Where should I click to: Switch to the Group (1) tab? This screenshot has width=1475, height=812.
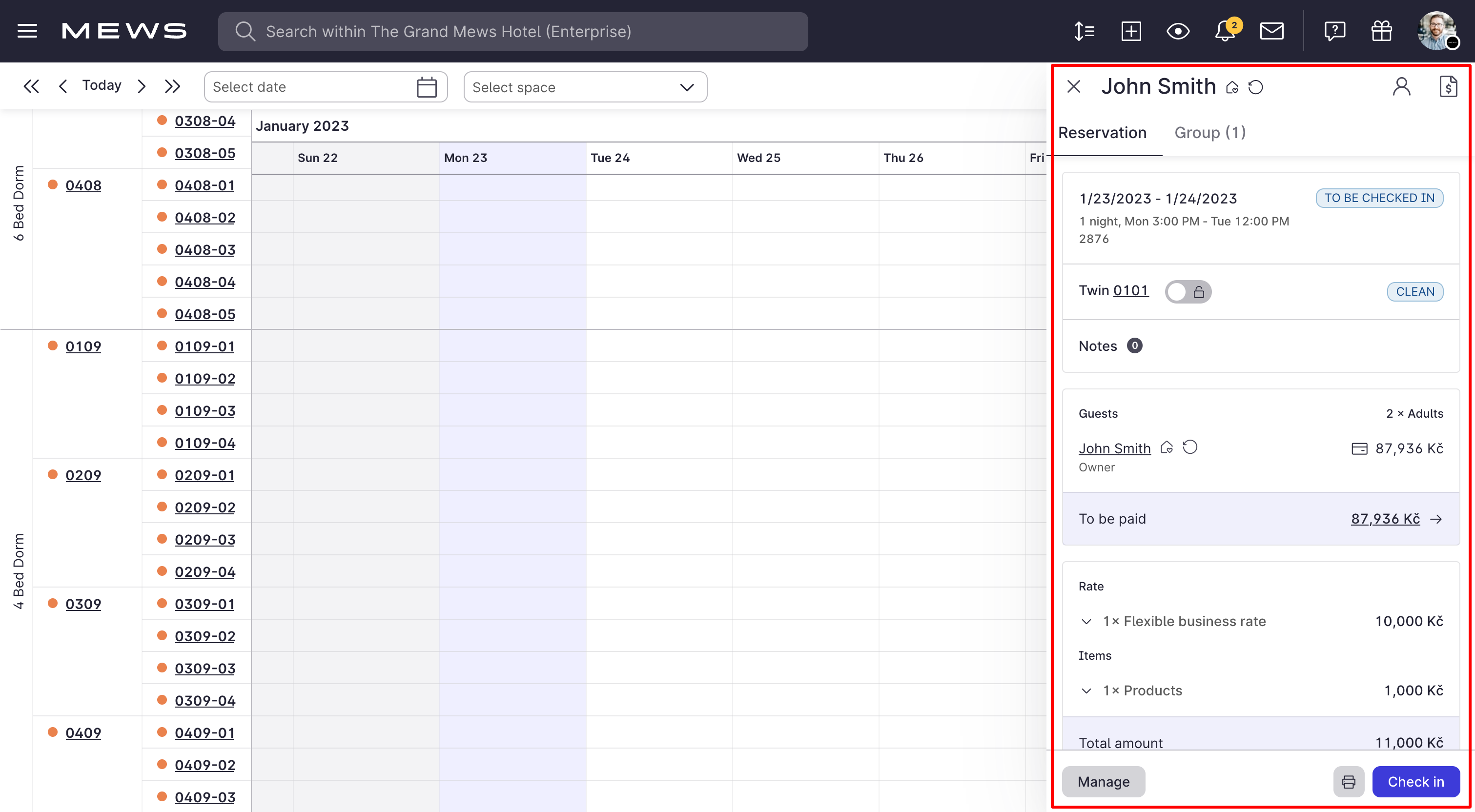pyautogui.click(x=1210, y=132)
